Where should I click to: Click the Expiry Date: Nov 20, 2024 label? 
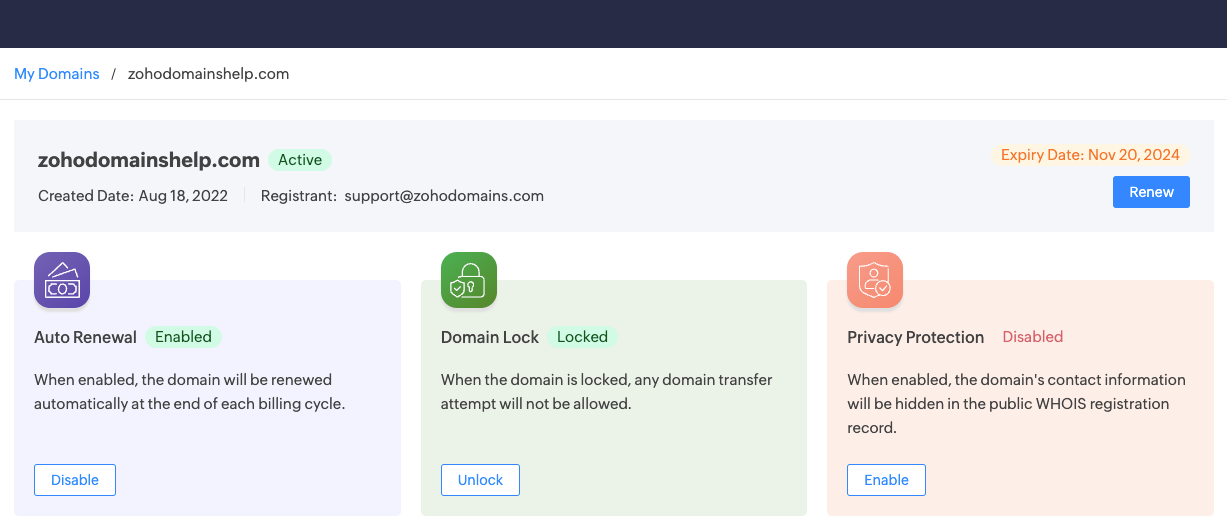[x=1090, y=155]
